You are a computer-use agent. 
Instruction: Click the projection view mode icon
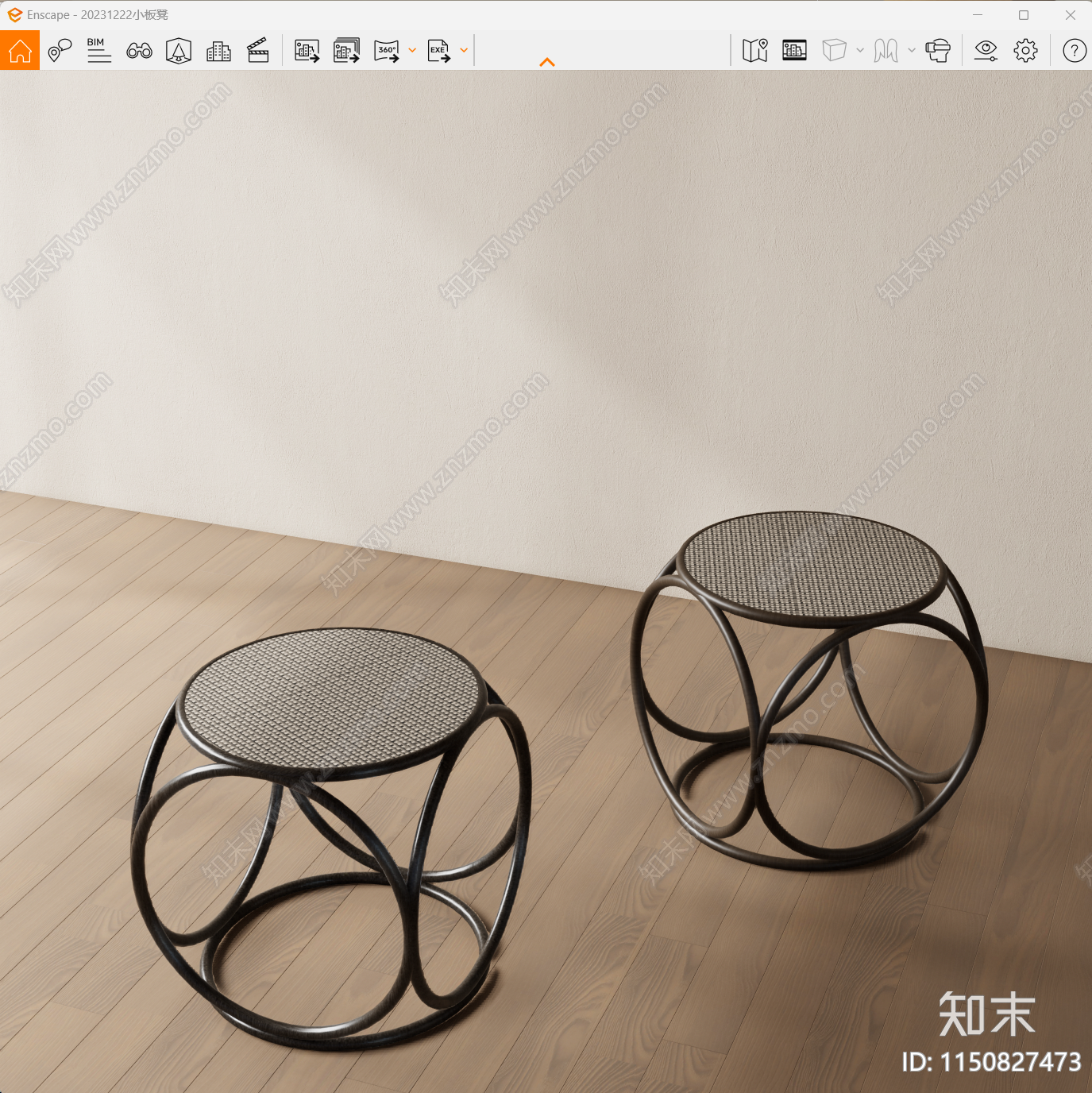pos(886,51)
